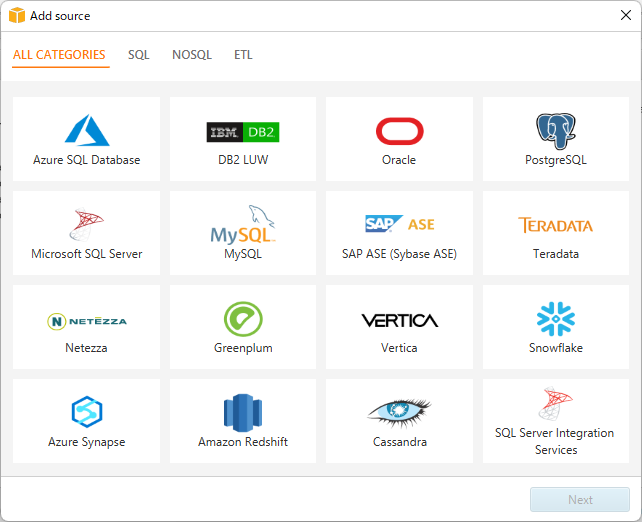Screen dimensions: 642x522
Task: Switch to the ETL tab
Action: (x=243, y=54)
